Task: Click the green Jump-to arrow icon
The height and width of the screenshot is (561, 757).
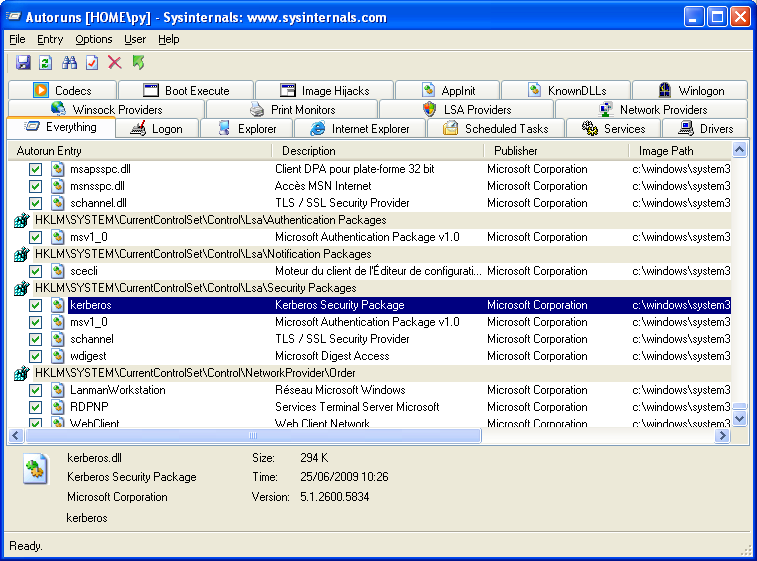Action: tap(139, 62)
